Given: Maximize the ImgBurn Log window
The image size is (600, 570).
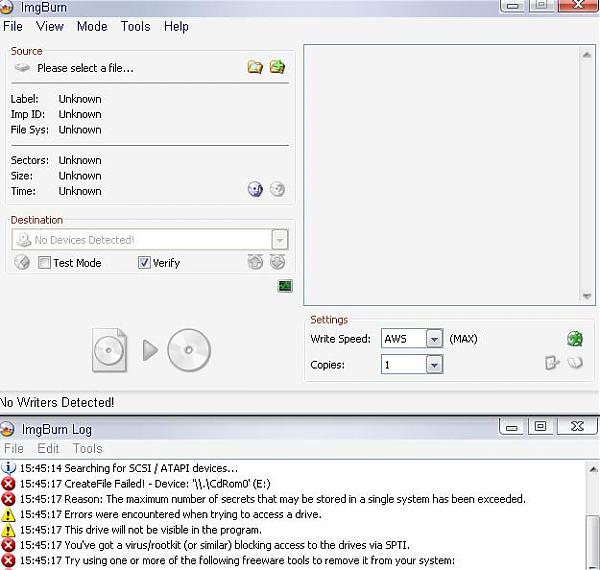Looking at the screenshot, I should point(540,426).
